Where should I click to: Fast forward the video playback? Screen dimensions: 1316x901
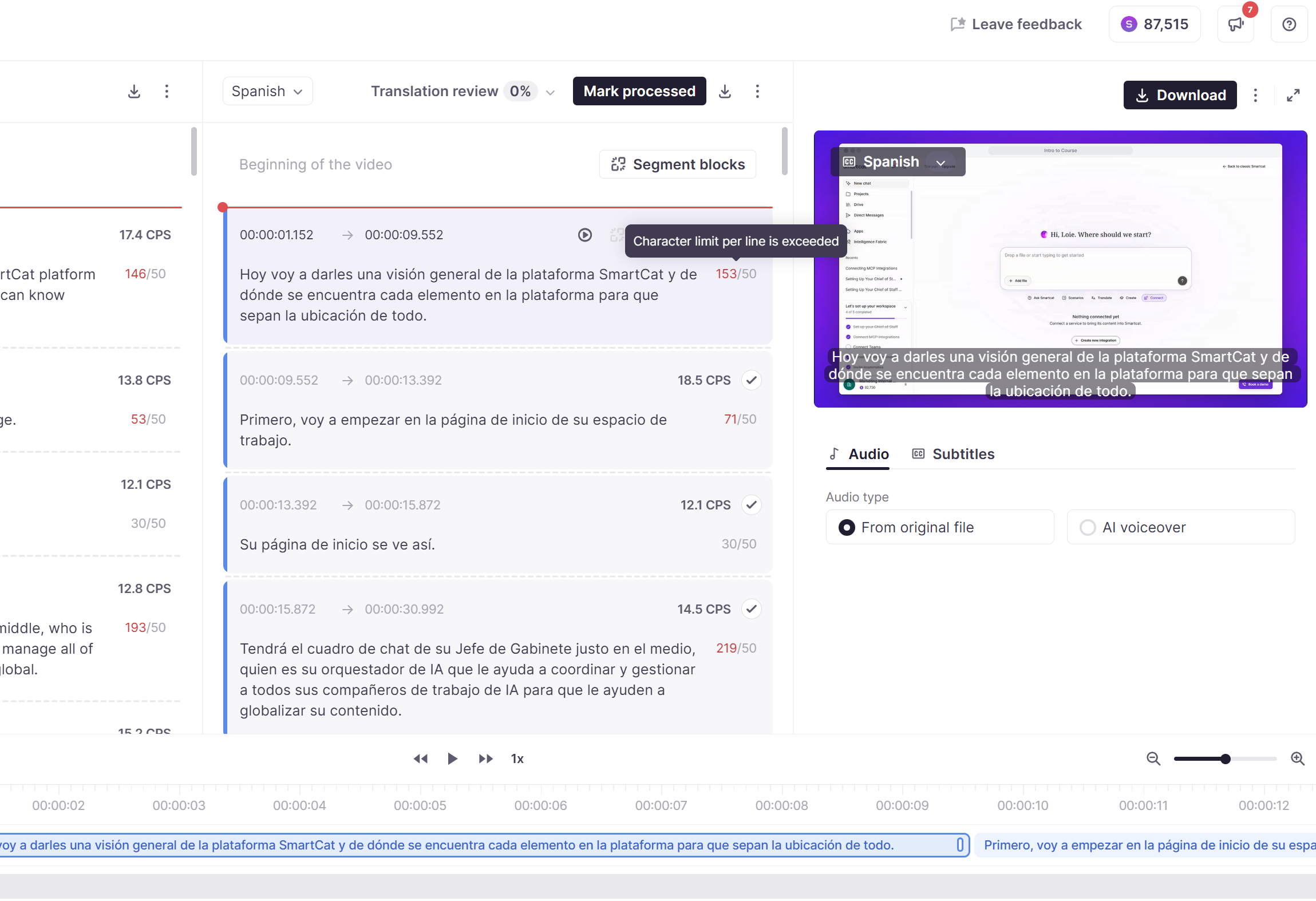(485, 759)
